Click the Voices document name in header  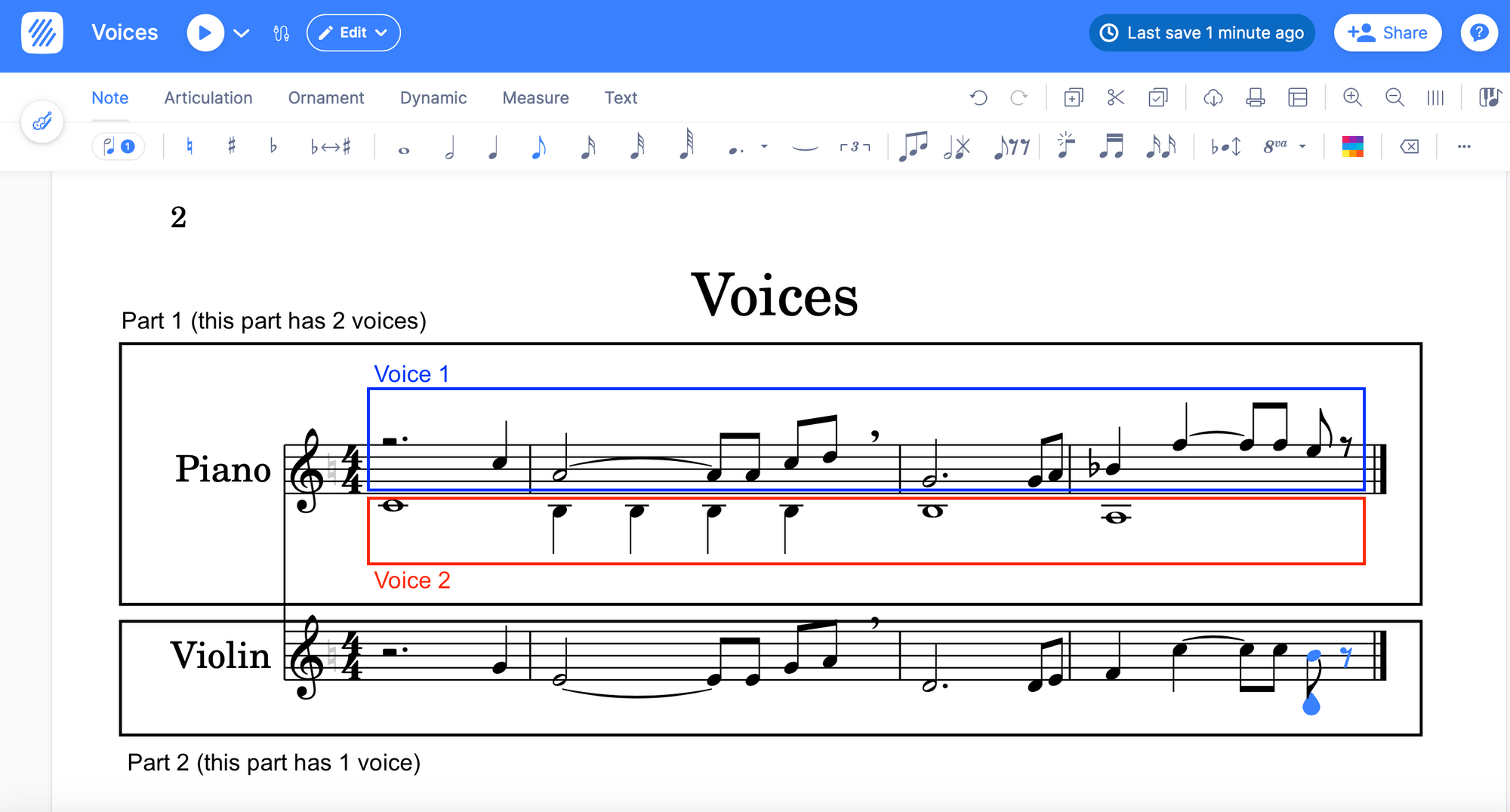pos(125,32)
